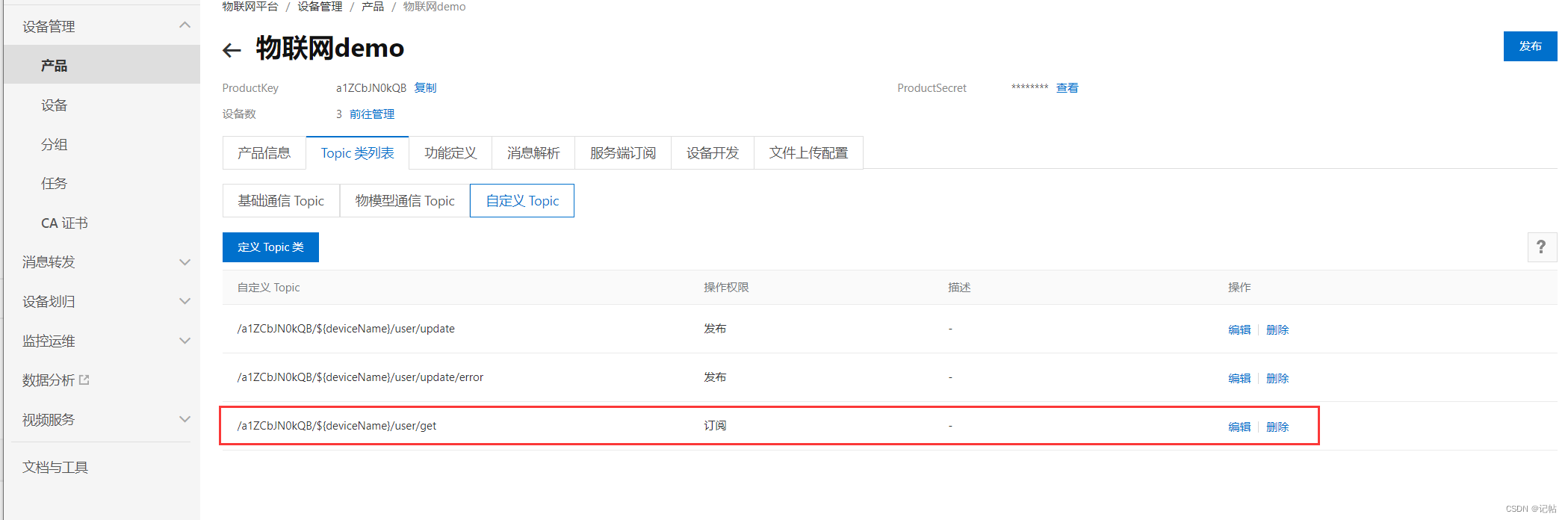Select the 自定义 Topic sub-tab
This screenshot has width=1568, height=520.
click(x=522, y=200)
